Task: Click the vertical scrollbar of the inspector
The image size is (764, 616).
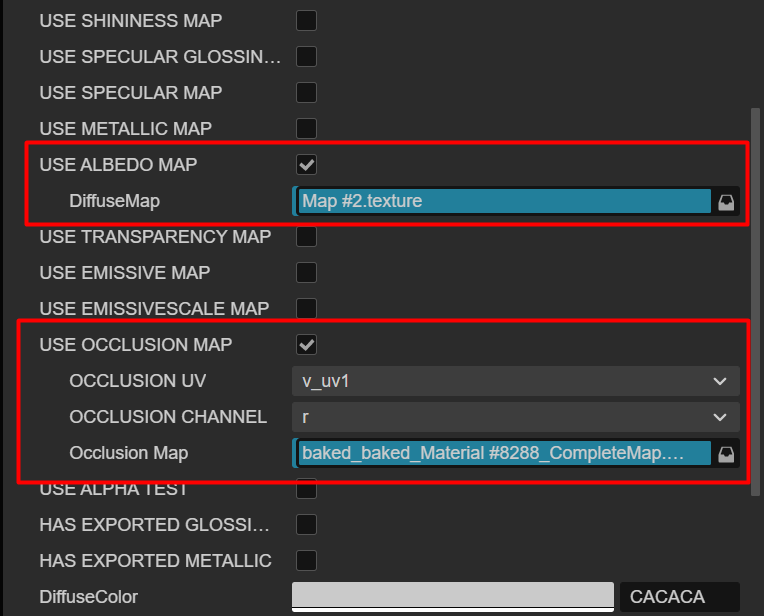Action: [x=756, y=302]
